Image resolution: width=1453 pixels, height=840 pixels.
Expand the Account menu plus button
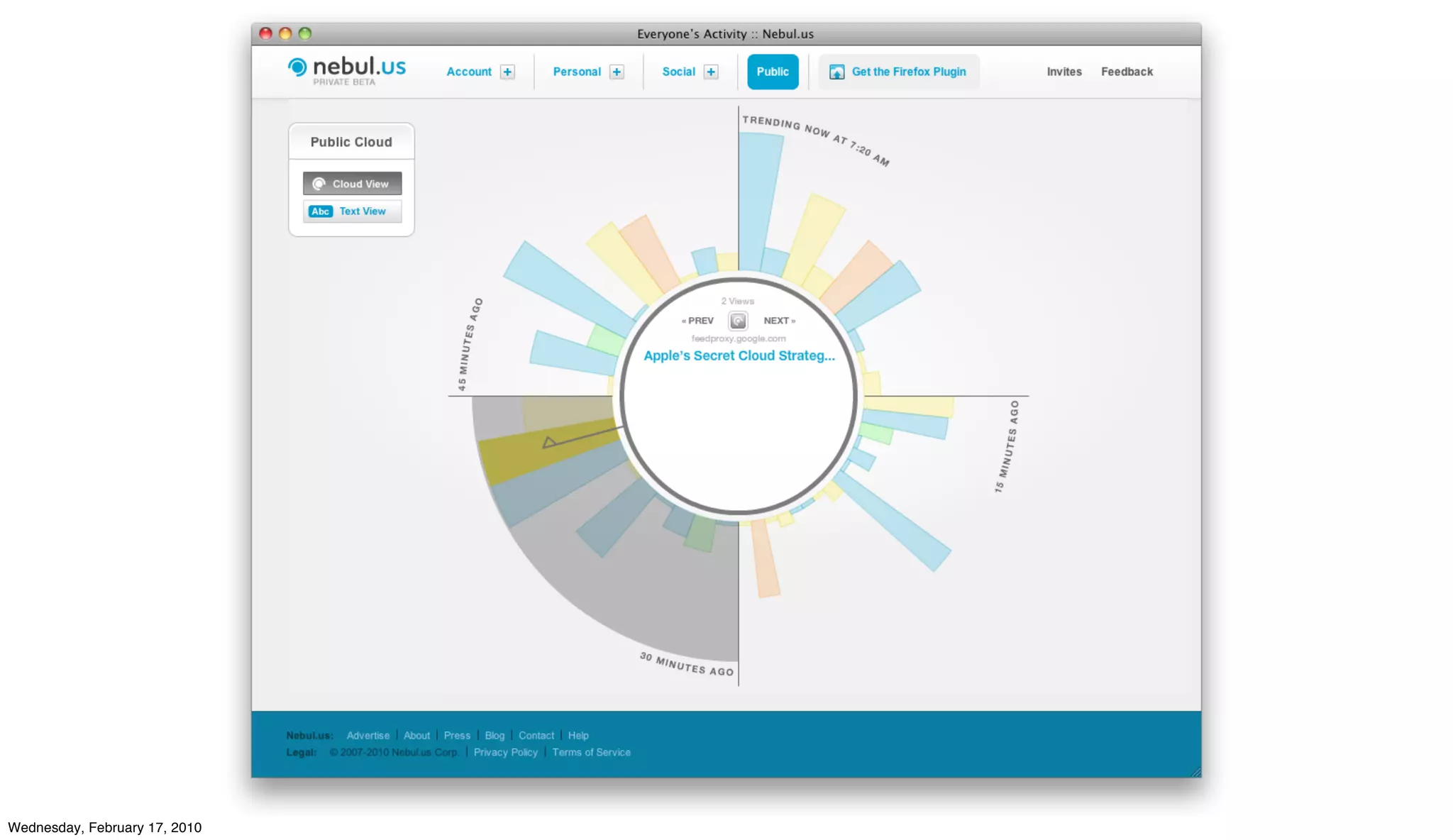[x=507, y=72]
